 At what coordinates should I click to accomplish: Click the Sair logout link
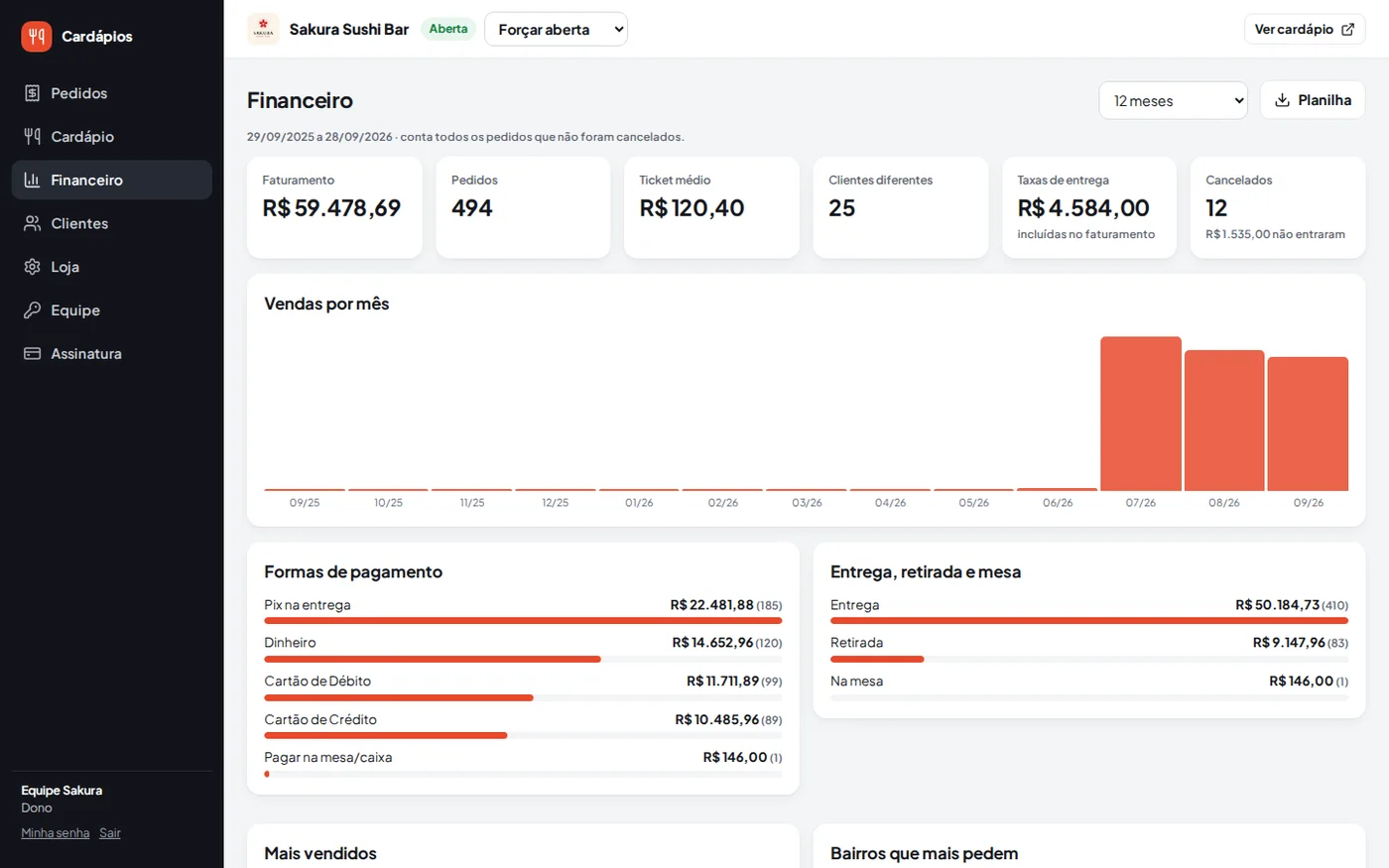[110, 833]
